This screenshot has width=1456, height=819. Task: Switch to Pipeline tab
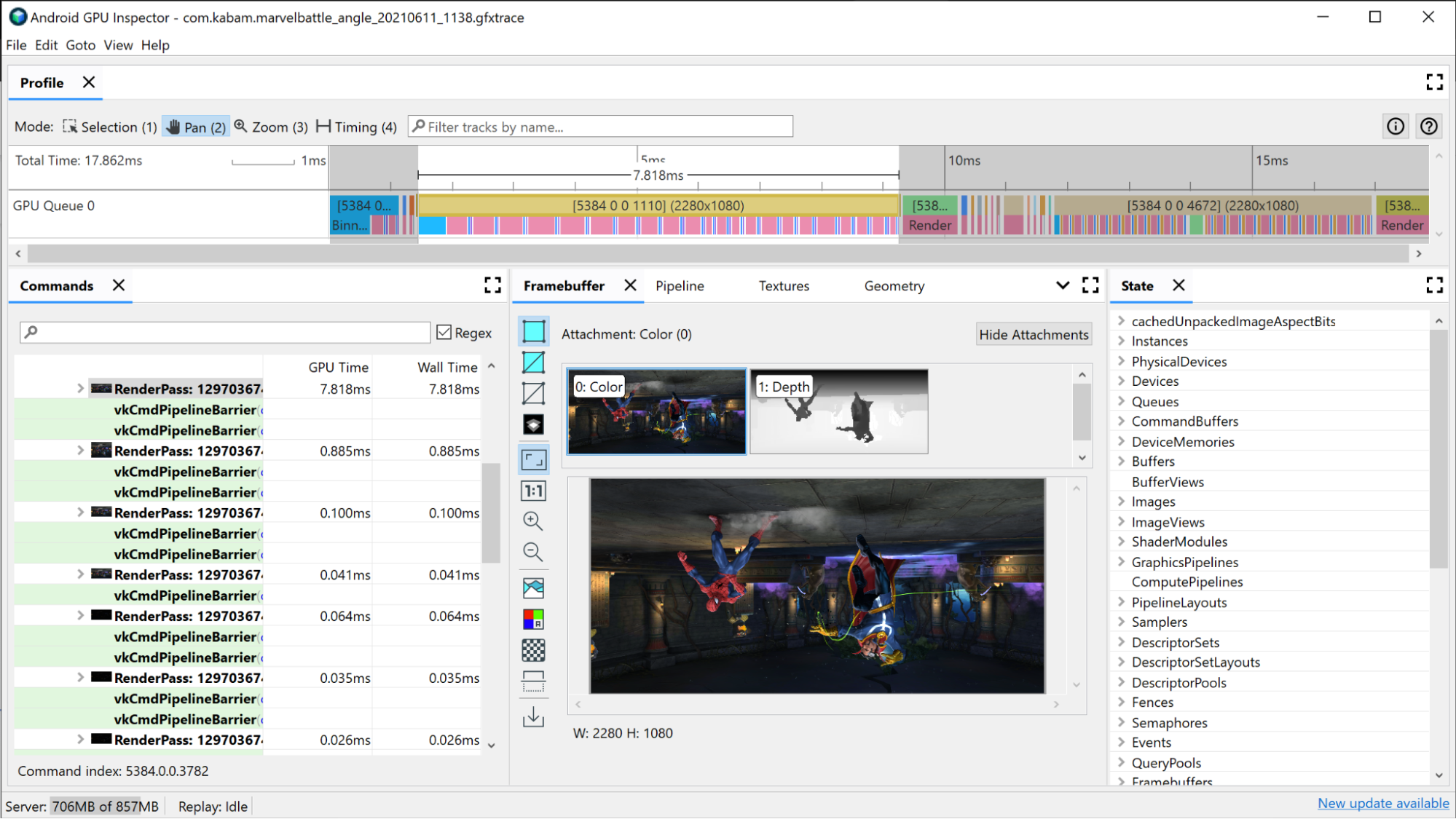(x=680, y=285)
